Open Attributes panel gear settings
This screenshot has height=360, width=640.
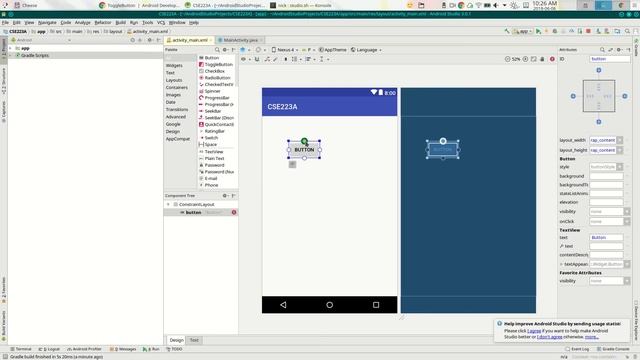coord(619,50)
